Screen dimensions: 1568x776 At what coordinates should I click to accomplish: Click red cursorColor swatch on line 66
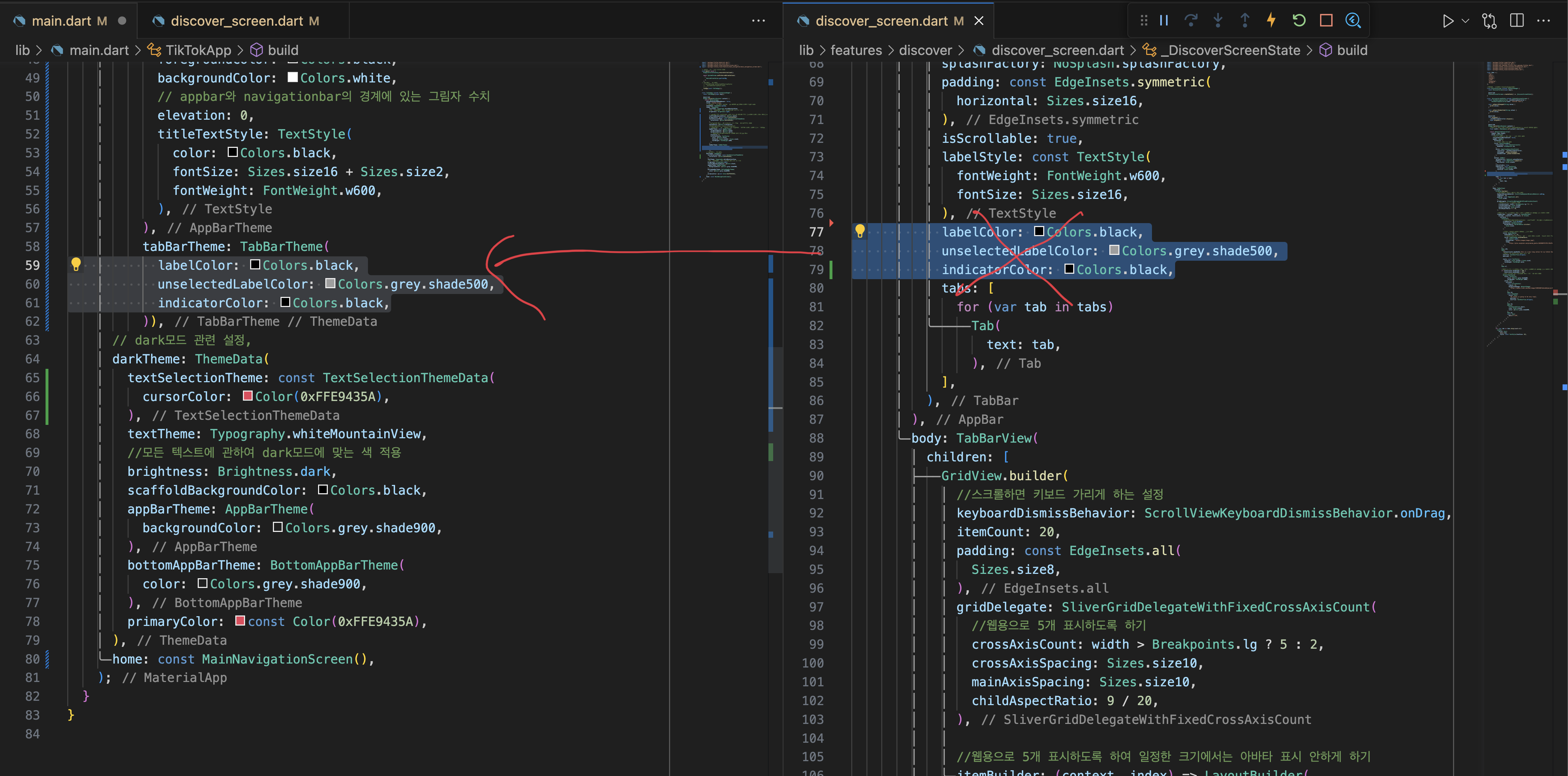tap(248, 396)
